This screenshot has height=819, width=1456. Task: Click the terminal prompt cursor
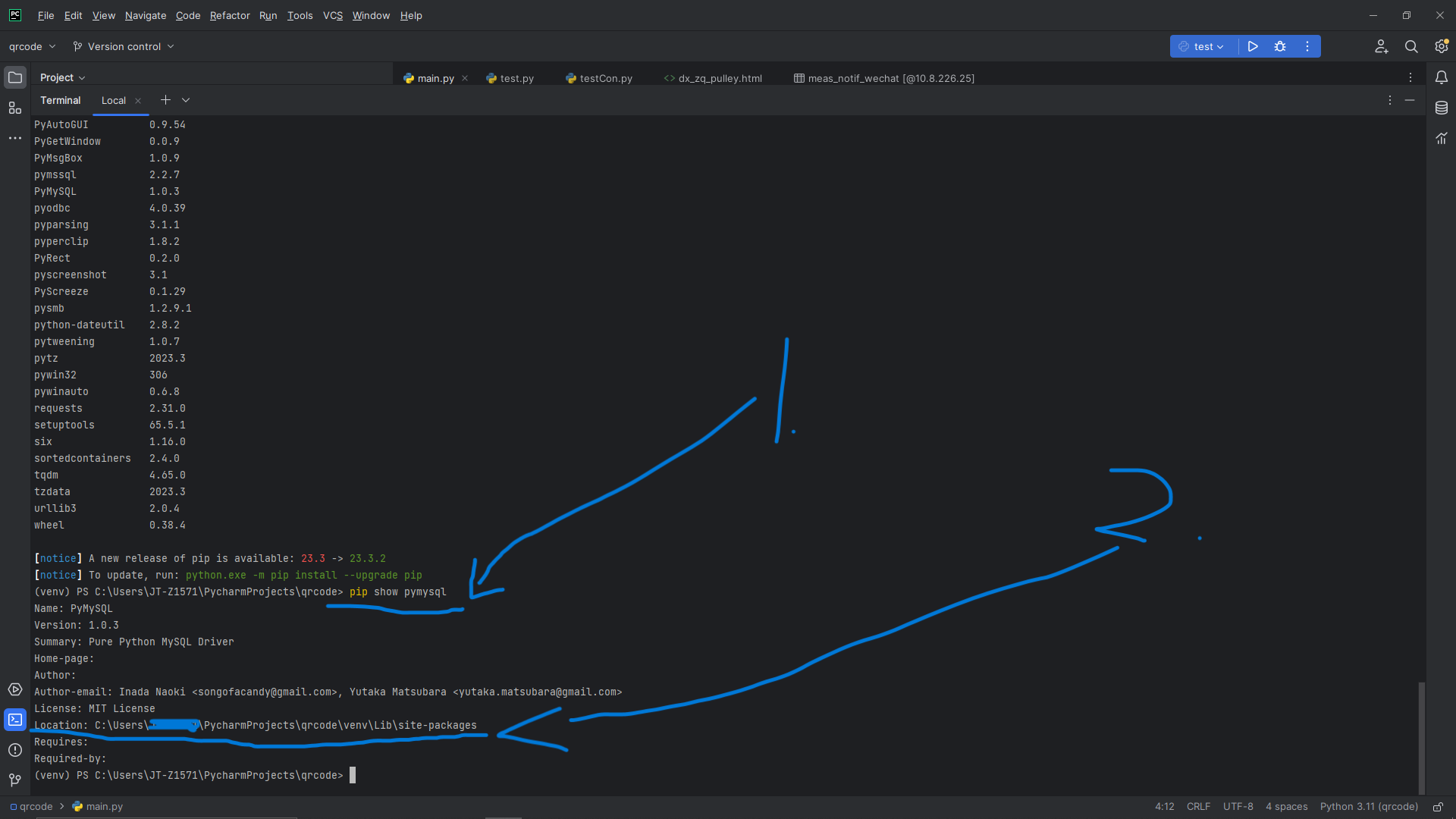click(353, 775)
